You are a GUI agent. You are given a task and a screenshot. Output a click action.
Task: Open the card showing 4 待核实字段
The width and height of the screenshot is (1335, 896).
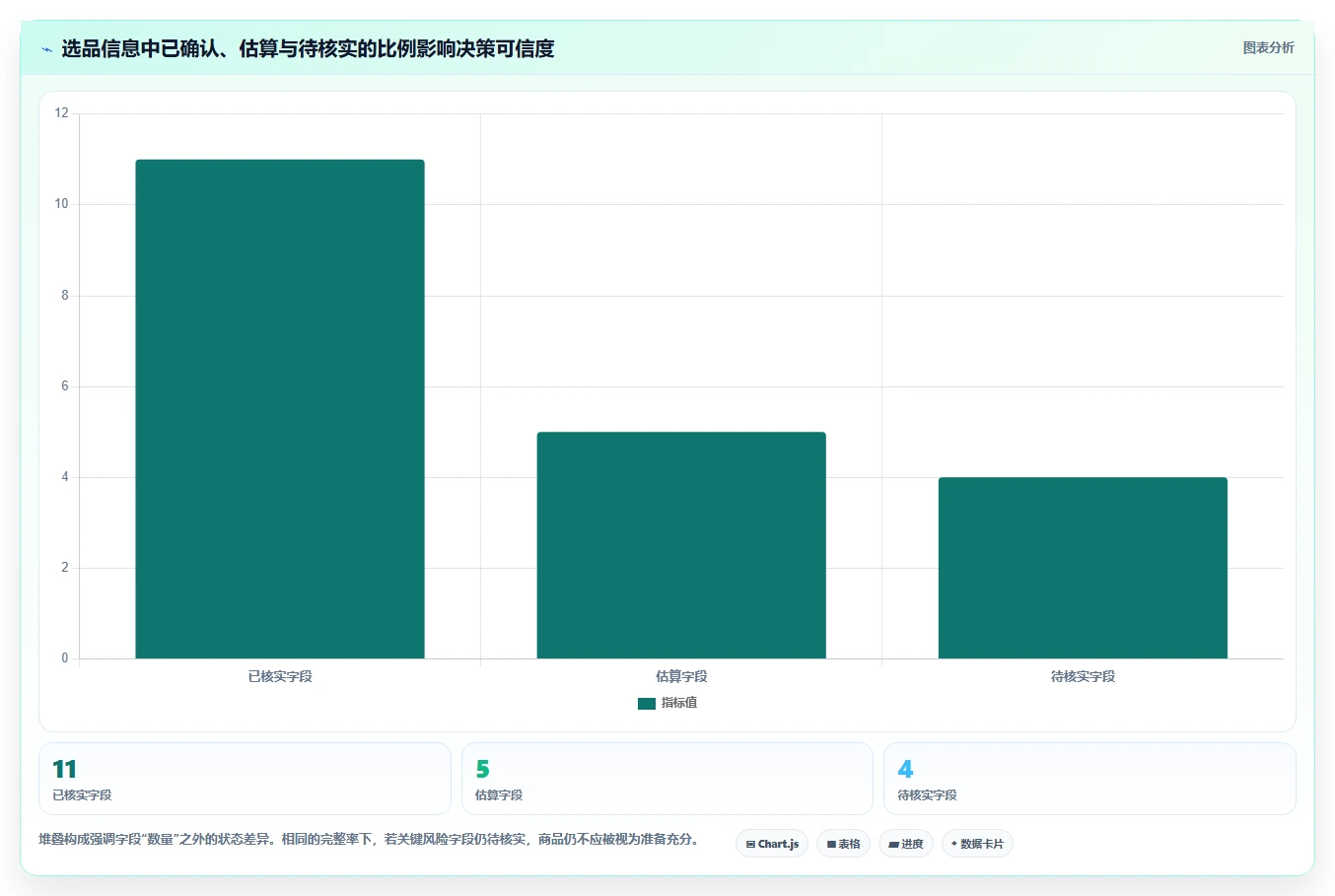[1089, 779]
